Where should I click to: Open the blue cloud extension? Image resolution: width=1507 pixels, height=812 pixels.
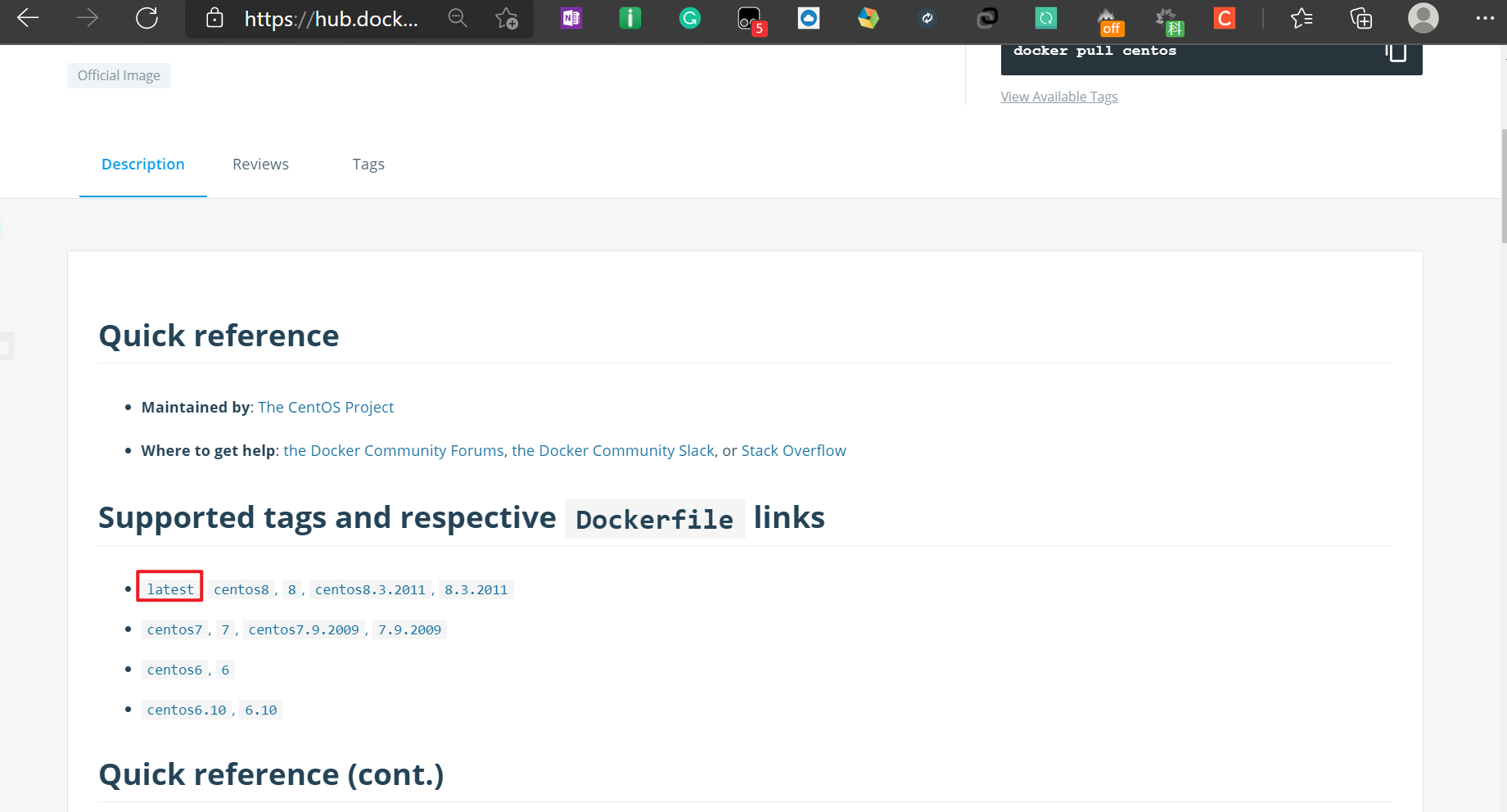(809, 18)
